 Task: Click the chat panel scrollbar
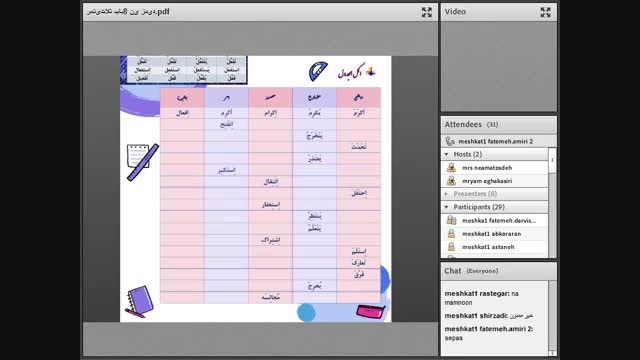pos(552,318)
